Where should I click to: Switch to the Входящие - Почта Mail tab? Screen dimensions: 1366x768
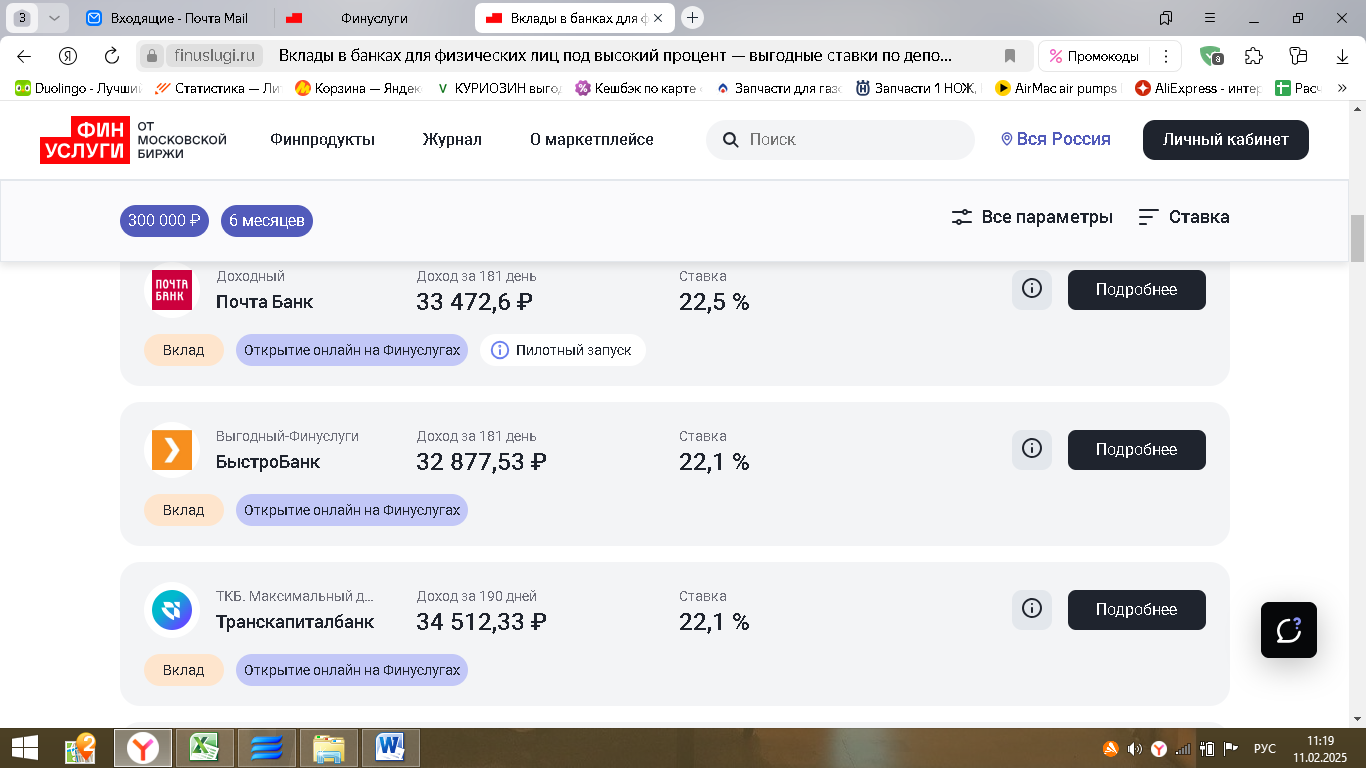point(166,18)
